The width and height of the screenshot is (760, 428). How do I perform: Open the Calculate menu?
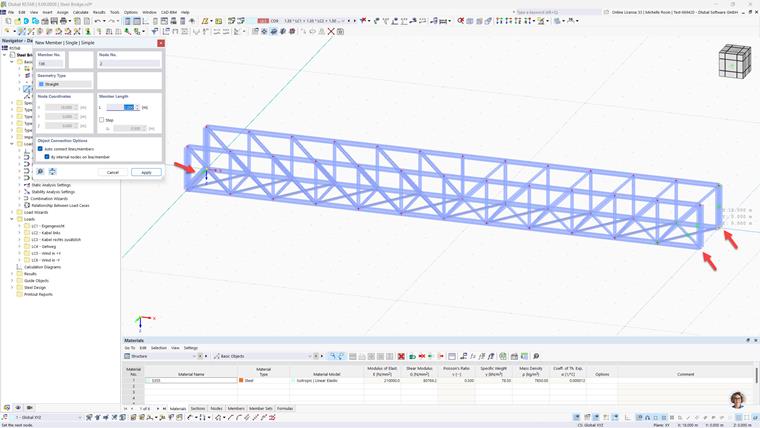tap(80, 12)
